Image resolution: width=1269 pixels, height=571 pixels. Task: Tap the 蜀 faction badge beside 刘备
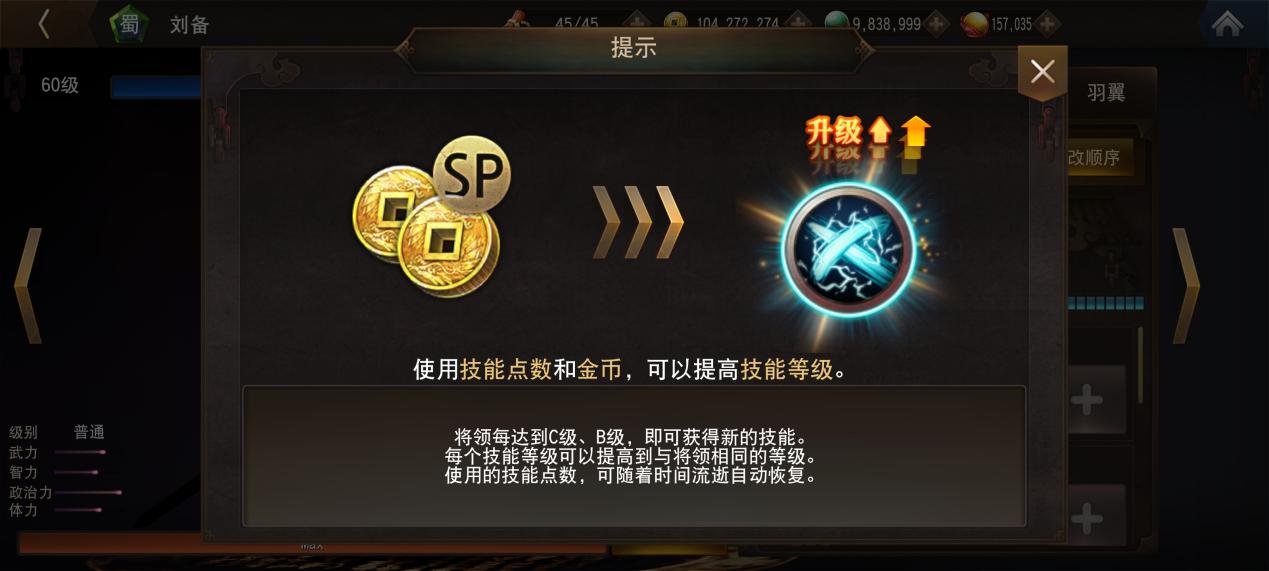coord(130,24)
